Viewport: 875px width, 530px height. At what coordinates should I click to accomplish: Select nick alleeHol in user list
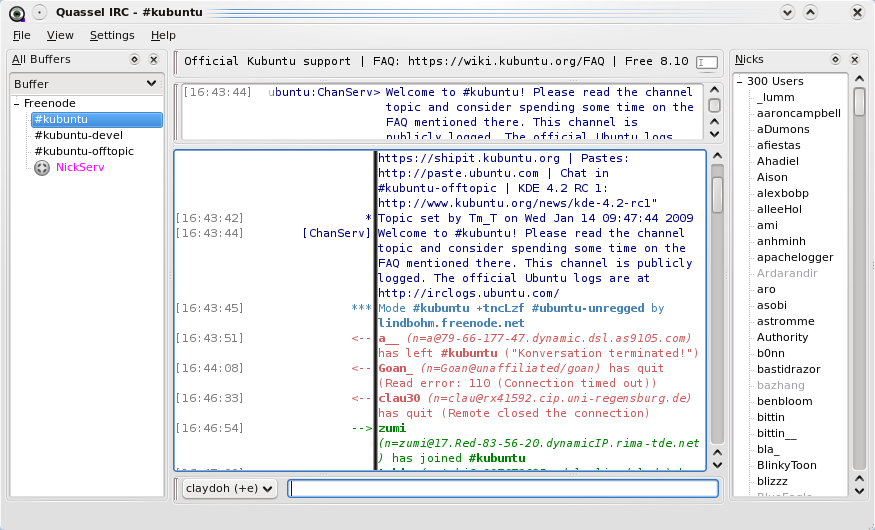pos(779,210)
